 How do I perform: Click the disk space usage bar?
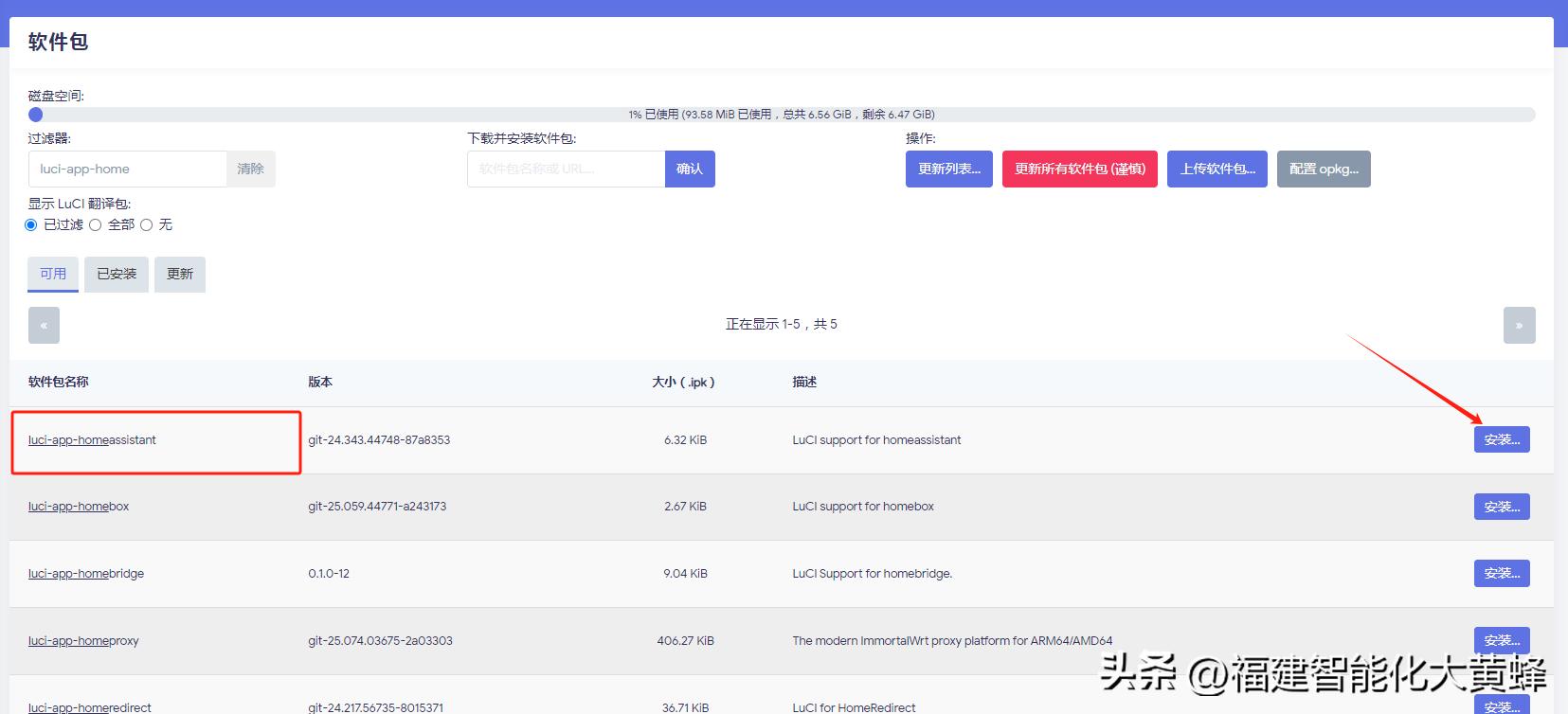pos(782,115)
